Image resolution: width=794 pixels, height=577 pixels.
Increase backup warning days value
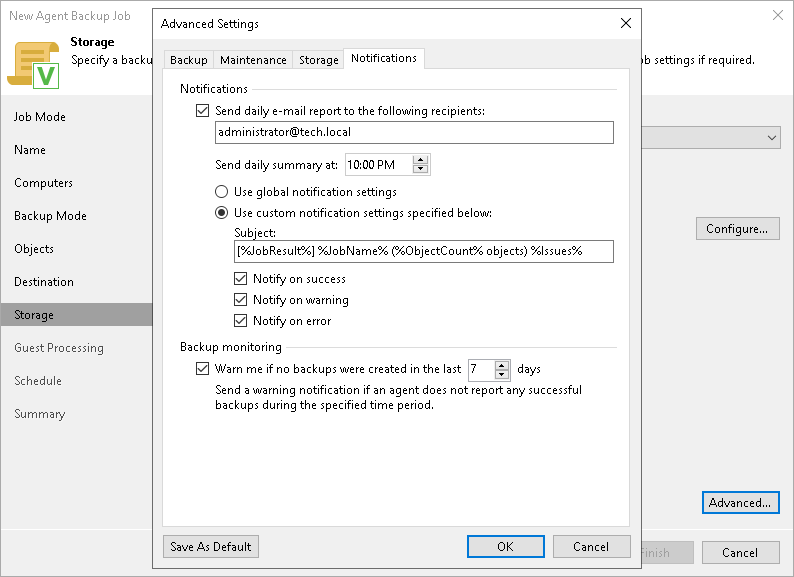501,365
